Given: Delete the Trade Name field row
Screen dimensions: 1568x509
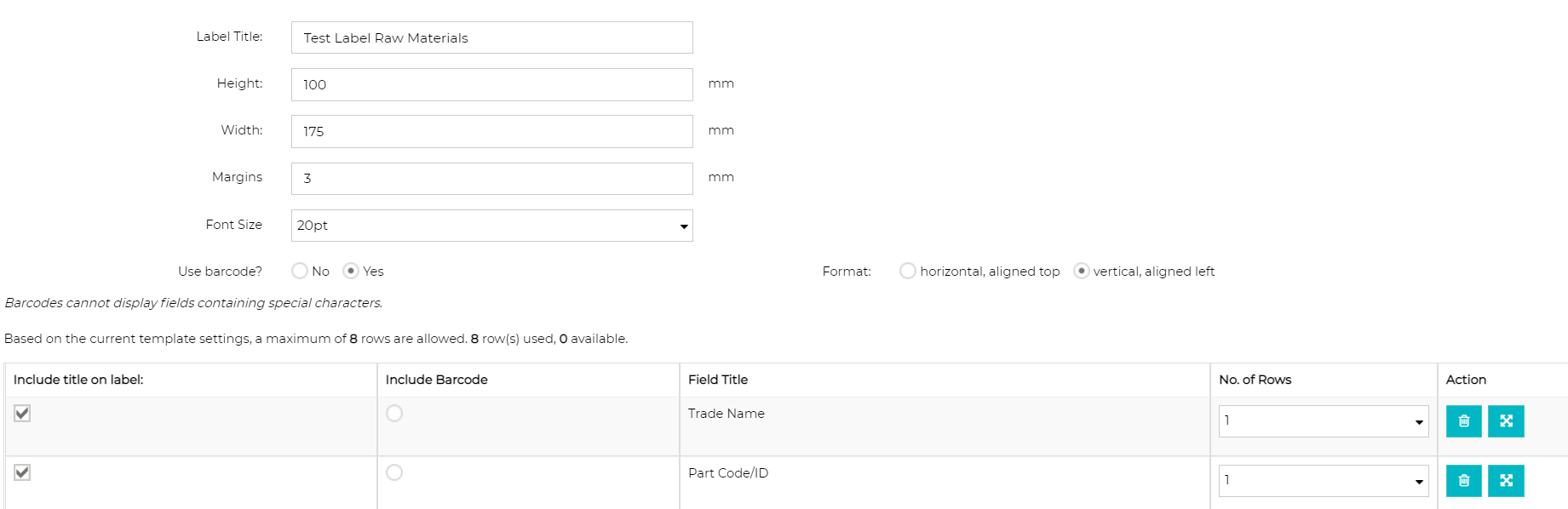Looking at the screenshot, I should click(1463, 420).
